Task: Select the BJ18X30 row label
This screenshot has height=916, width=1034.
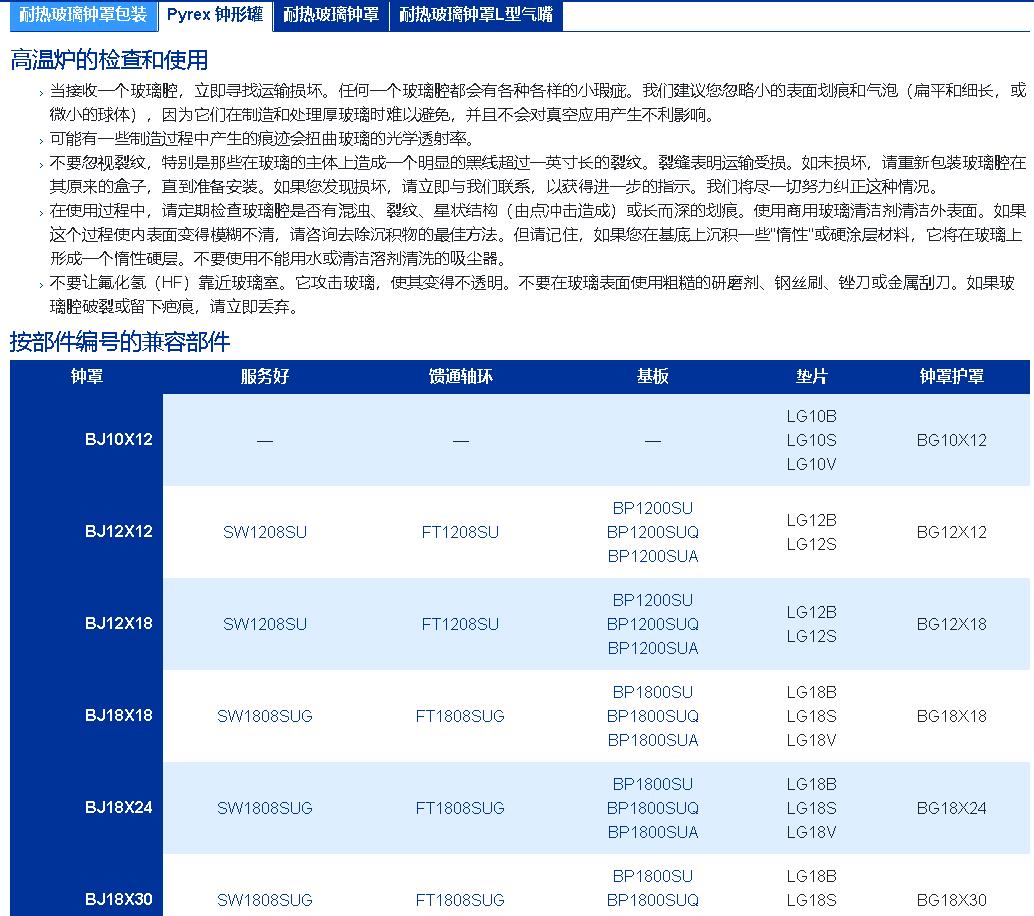Action: 119,900
